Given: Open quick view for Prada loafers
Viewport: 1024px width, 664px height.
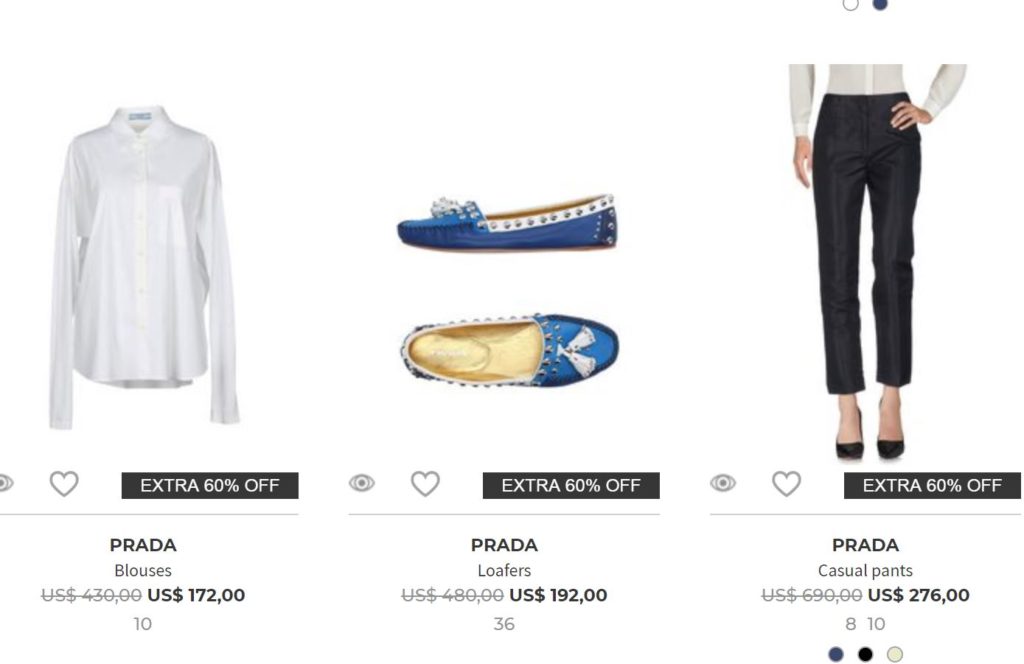Looking at the screenshot, I should click(361, 484).
